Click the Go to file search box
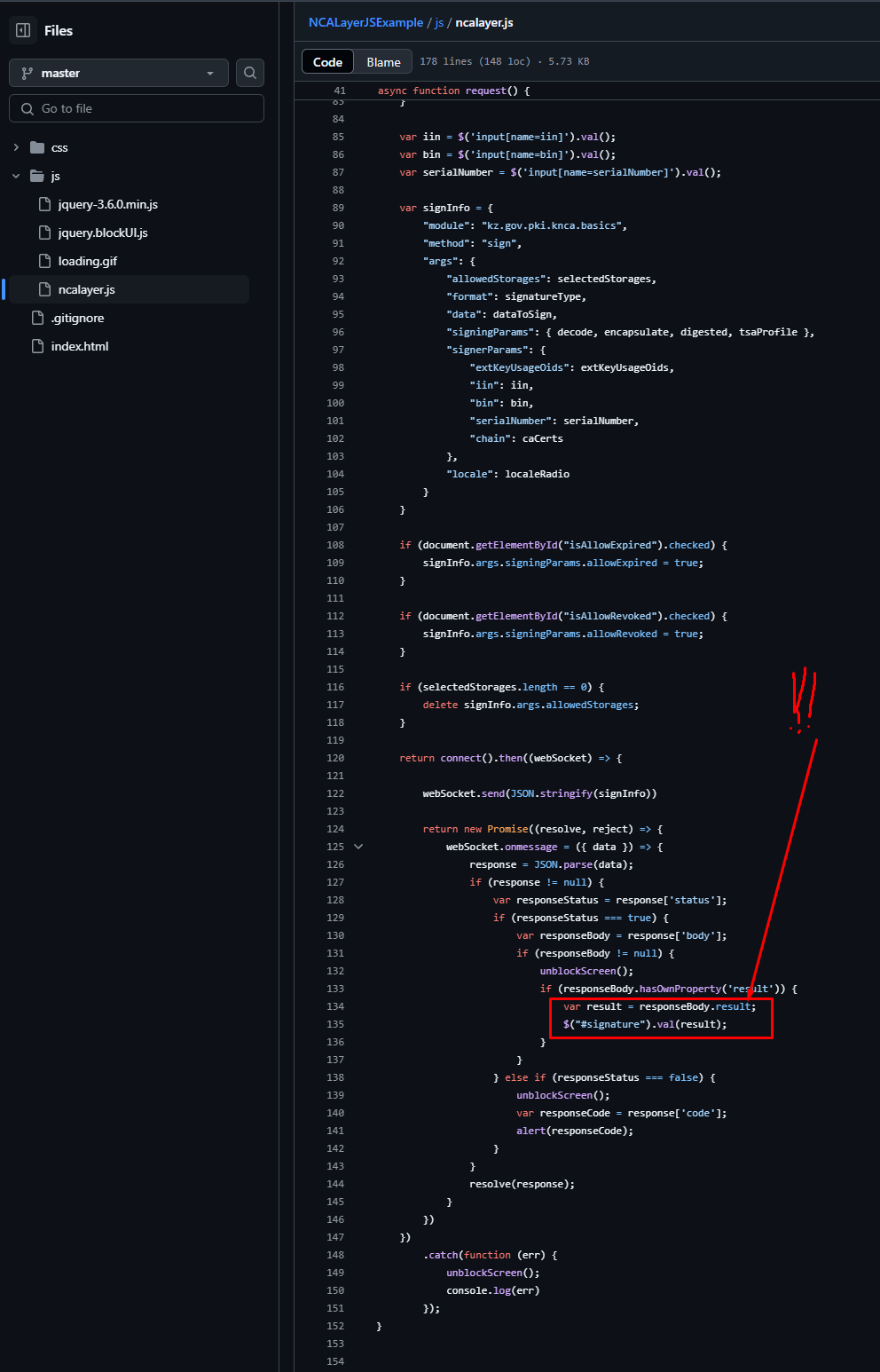880x1372 pixels. coord(136,107)
